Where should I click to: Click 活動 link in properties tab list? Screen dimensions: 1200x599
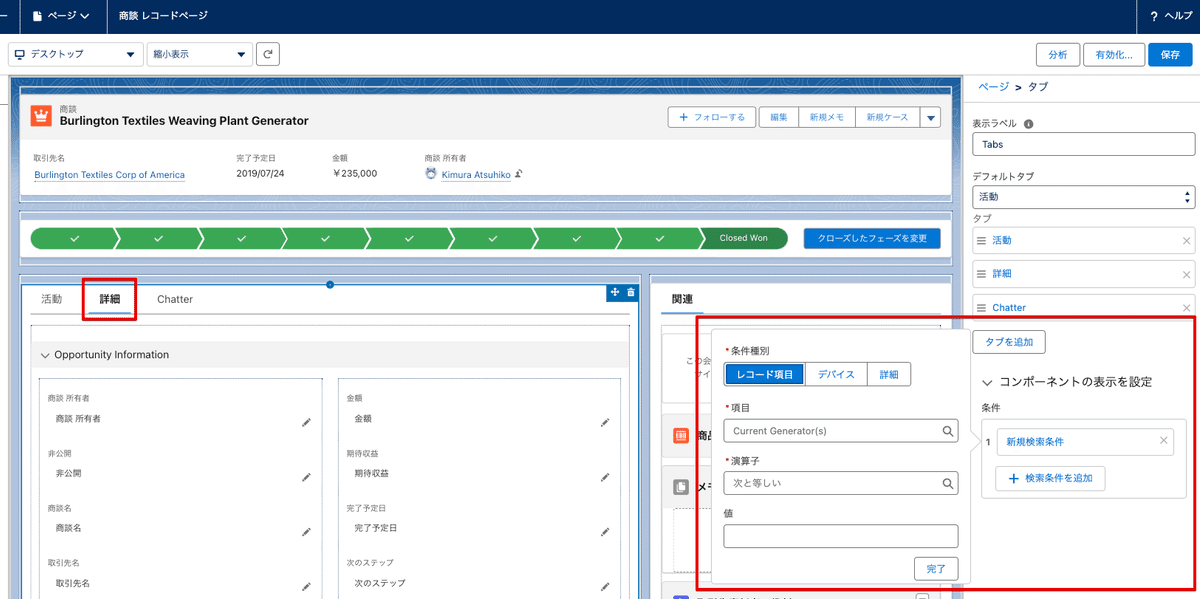pos(1001,241)
